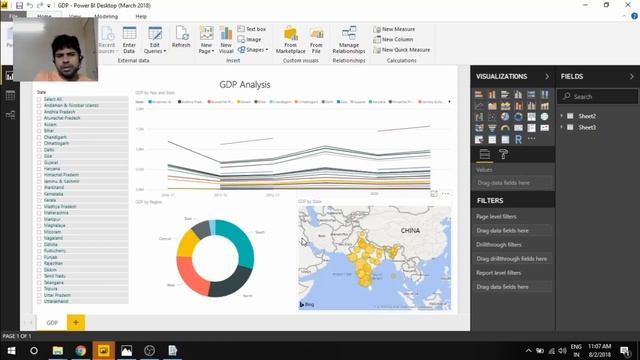This screenshot has width=640, height=360.
Task: Click the Bing map visual
Action: pyautogui.click(x=375, y=258)
